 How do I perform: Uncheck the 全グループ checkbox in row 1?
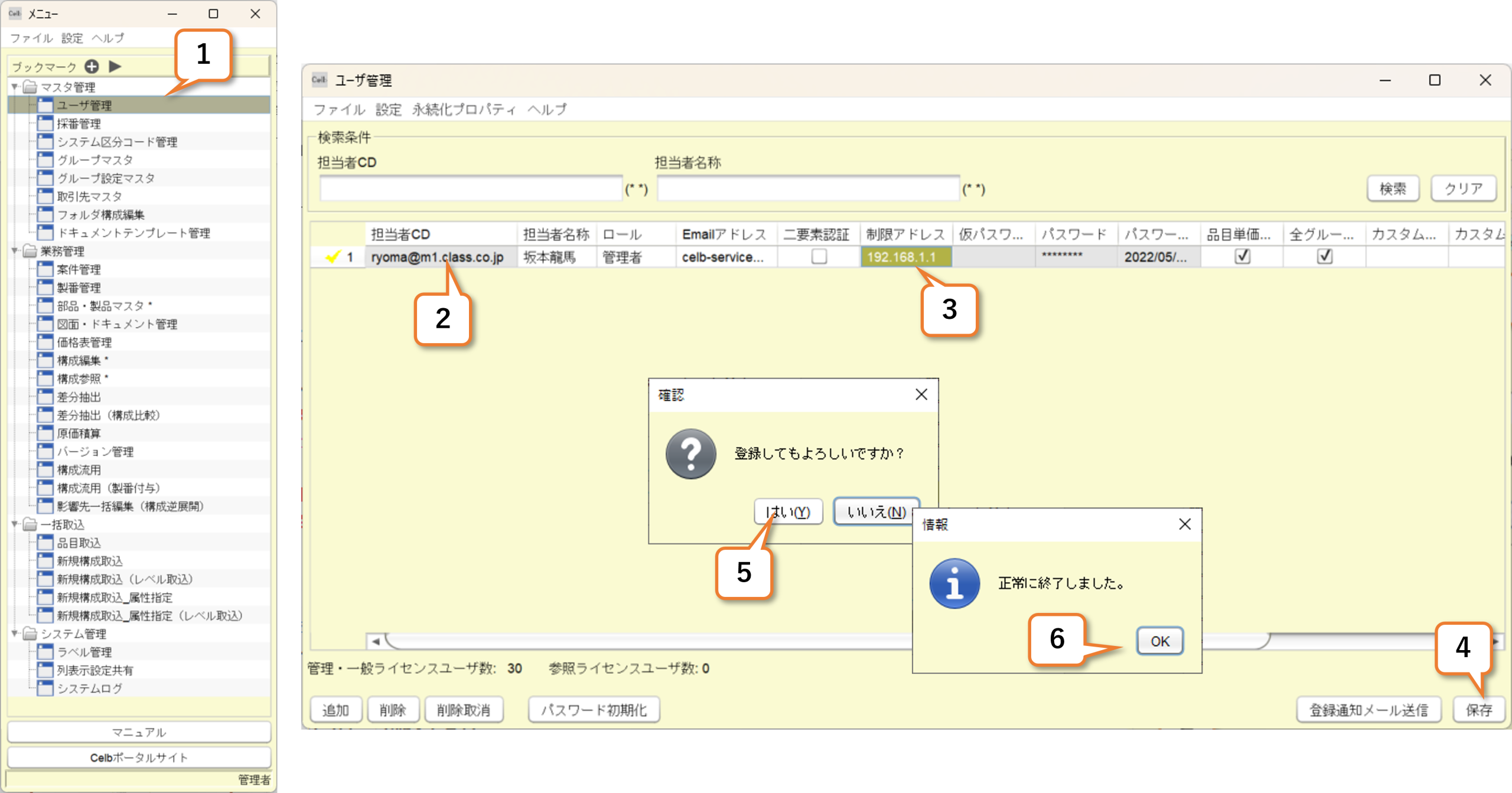1325,256
